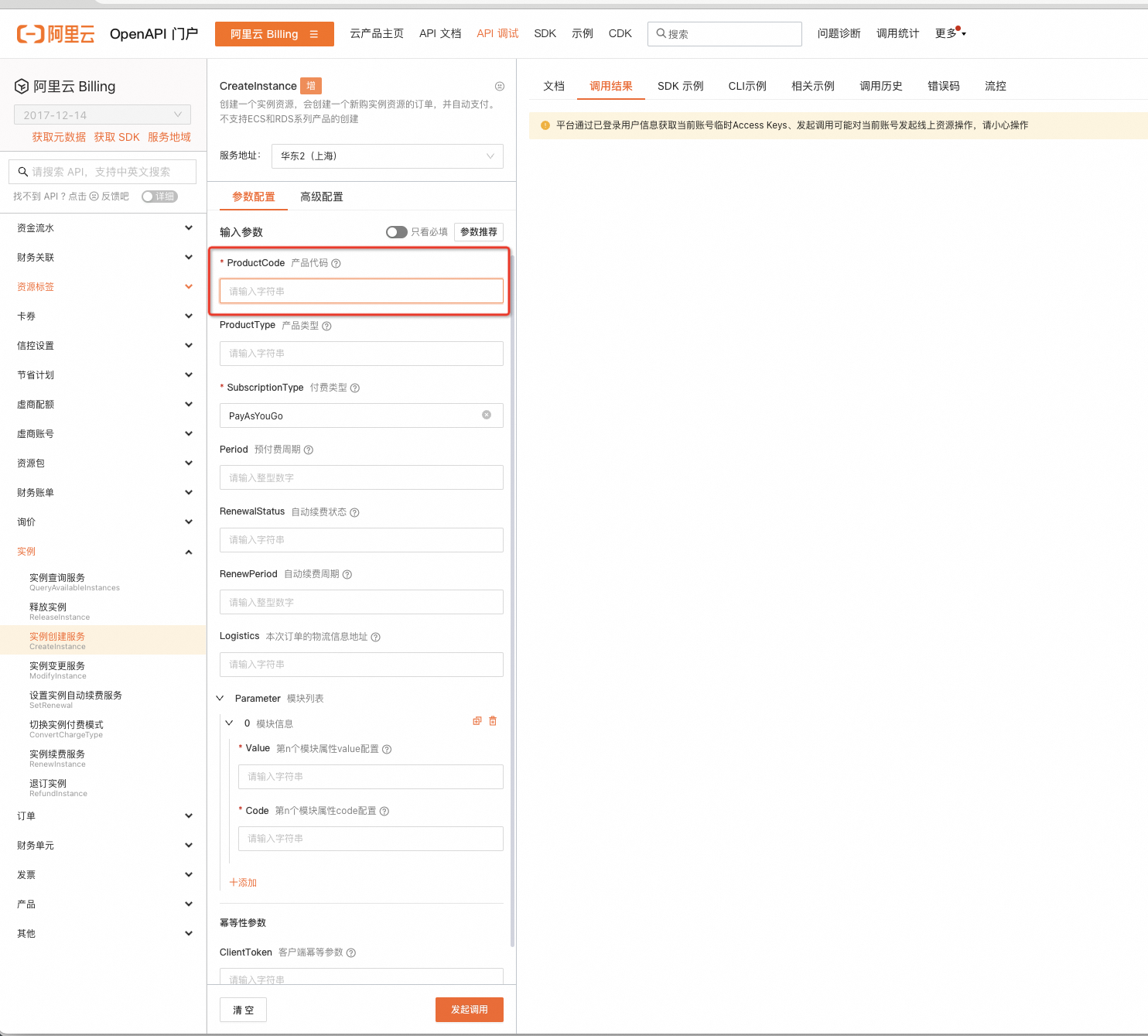Enable the 只看必填 switch

[x=397, y=232]
